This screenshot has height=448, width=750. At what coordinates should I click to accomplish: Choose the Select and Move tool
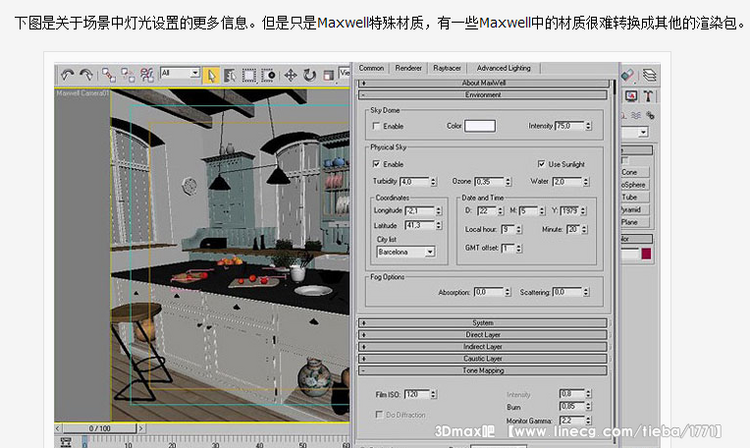(x=291, y=74)
